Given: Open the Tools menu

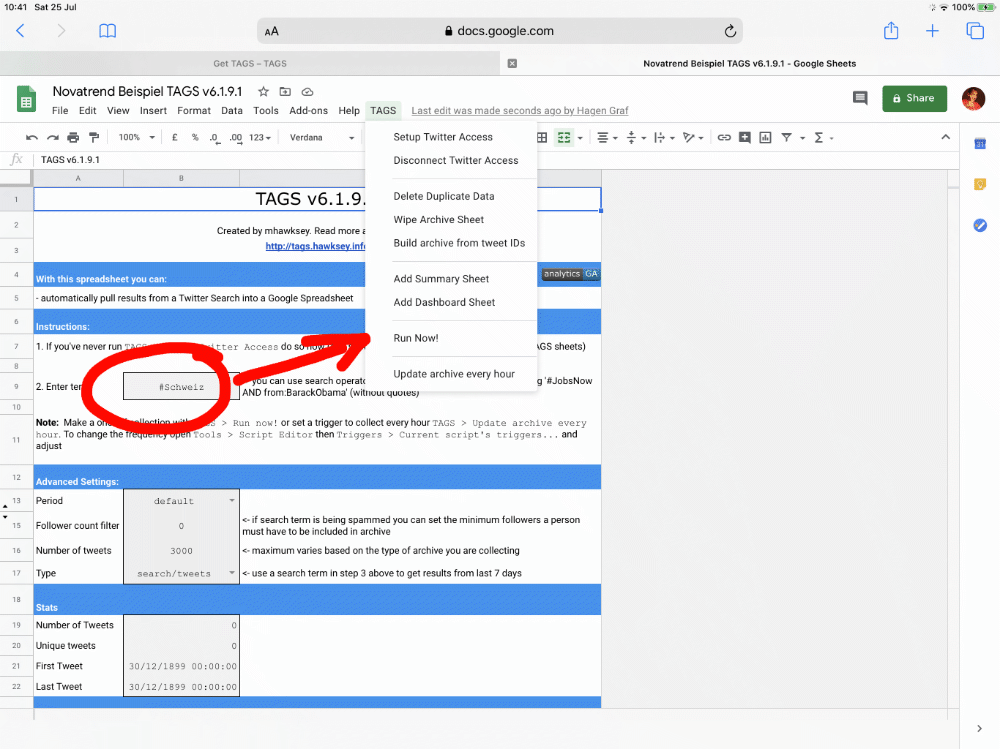Looking at the screenshot, I should pos(265,110).
